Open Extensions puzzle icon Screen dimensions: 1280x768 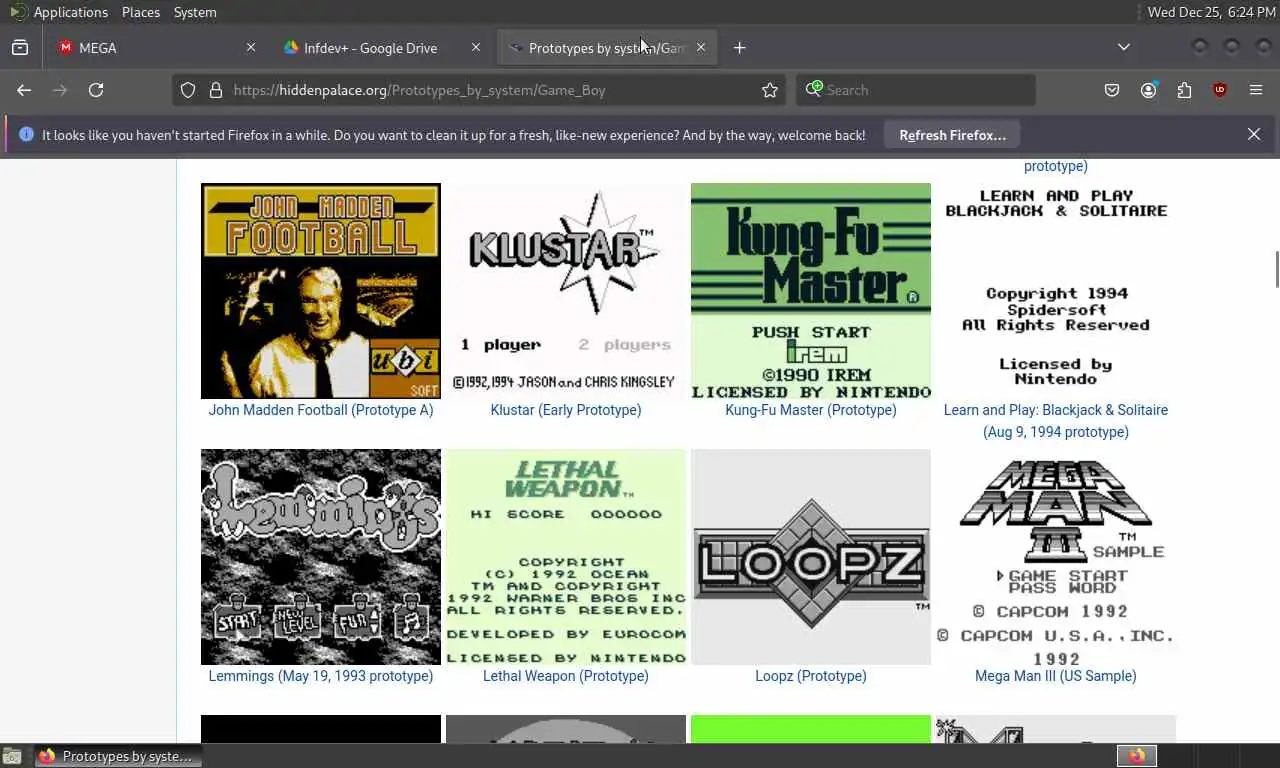pos(1184,90)
